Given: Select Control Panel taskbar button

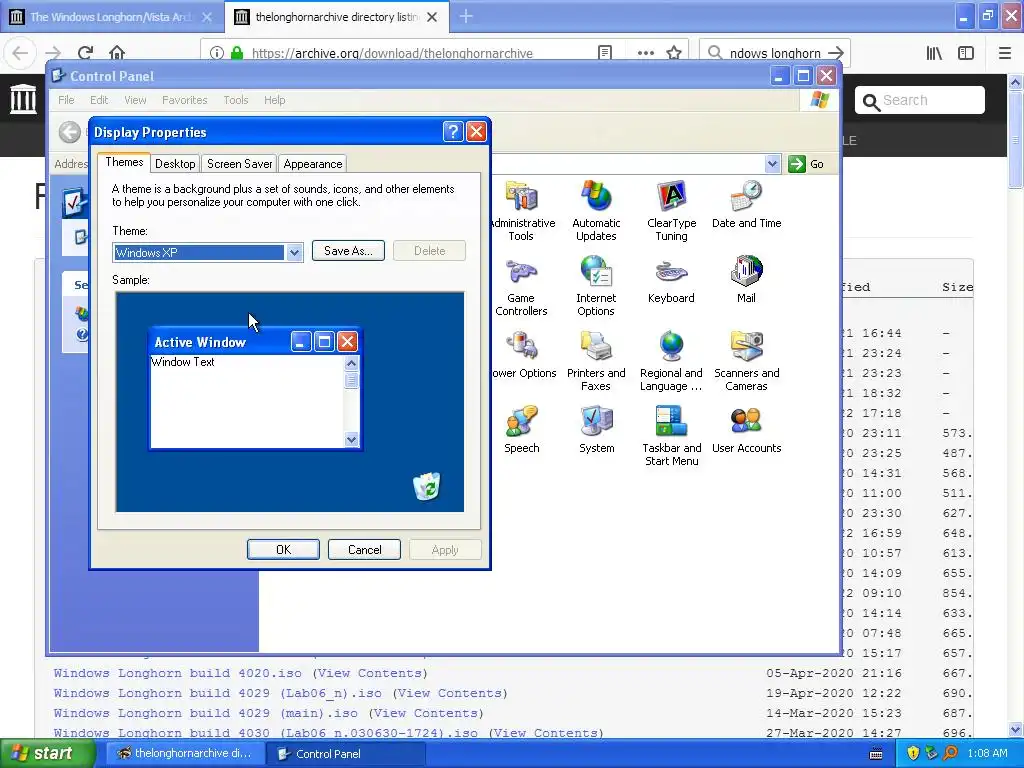Looking at the screenshot, I should point(345,754).
